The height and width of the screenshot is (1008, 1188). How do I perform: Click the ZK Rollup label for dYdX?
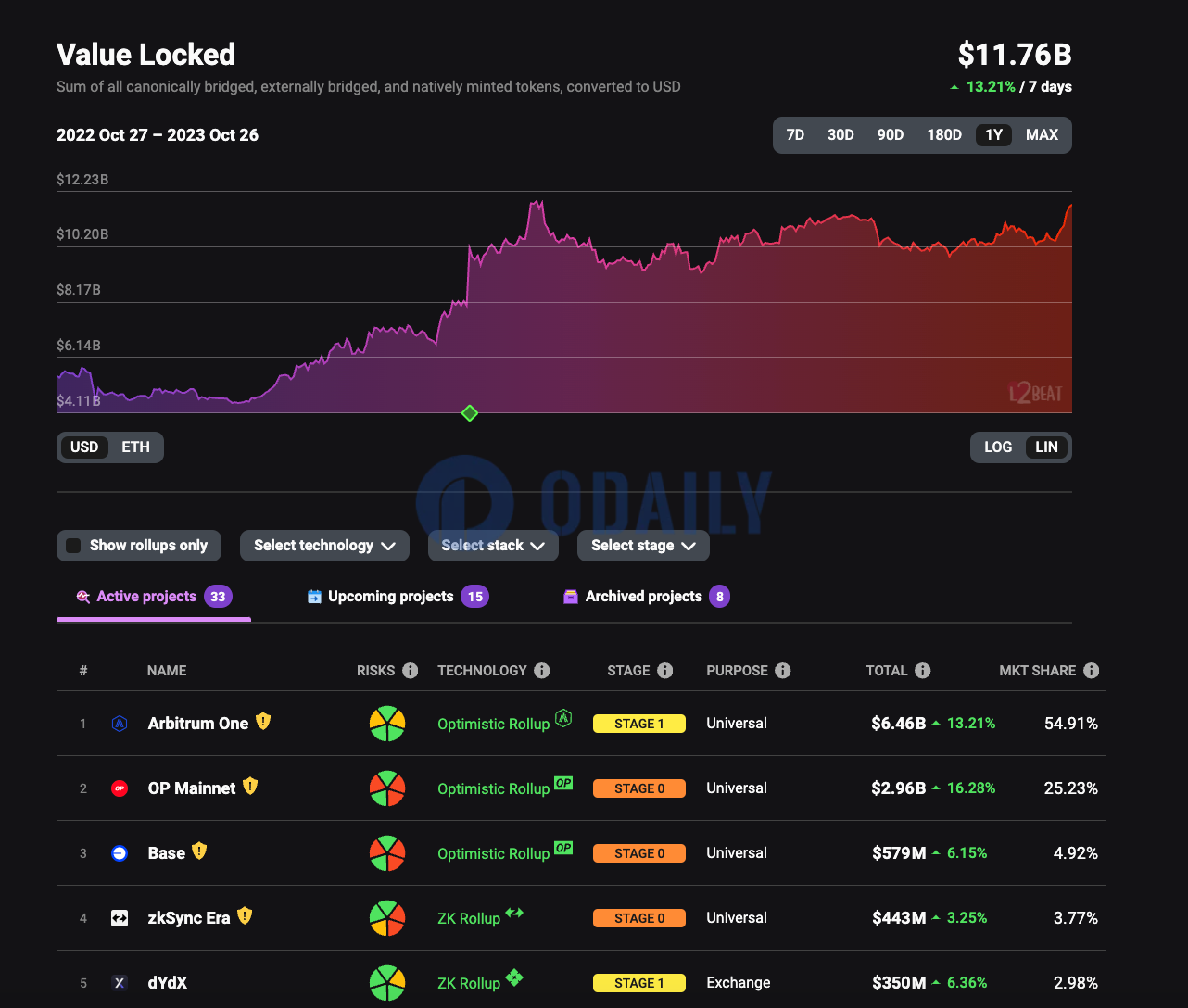coord(469,984)
